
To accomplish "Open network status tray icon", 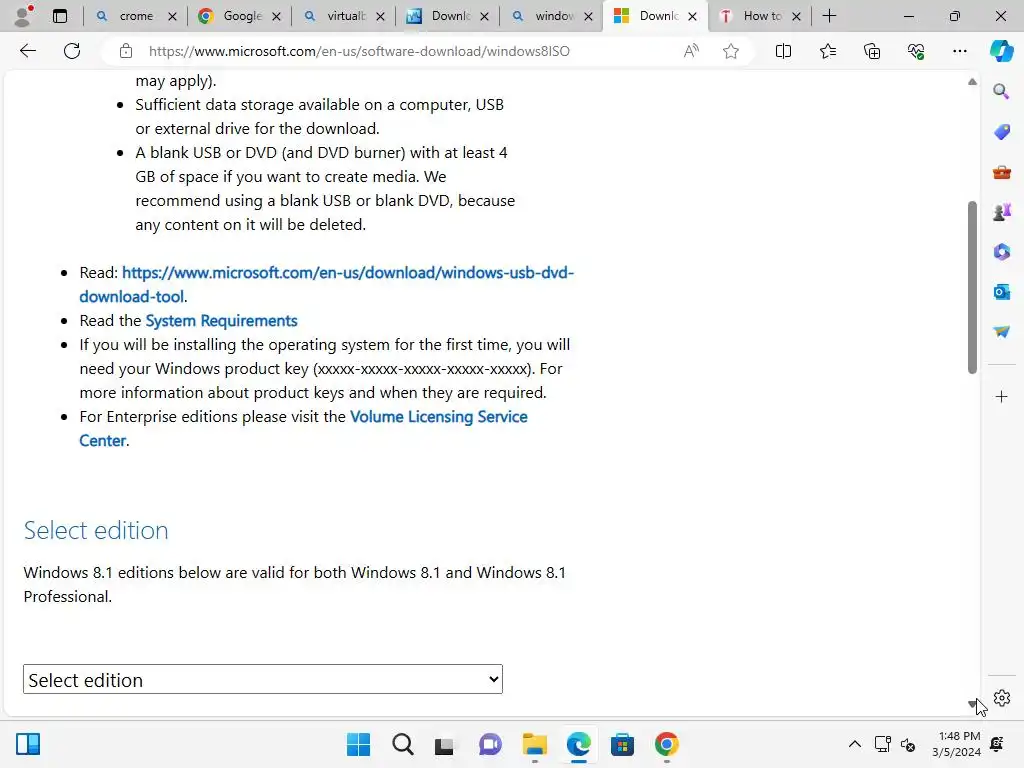I will (x=882, y=744).
